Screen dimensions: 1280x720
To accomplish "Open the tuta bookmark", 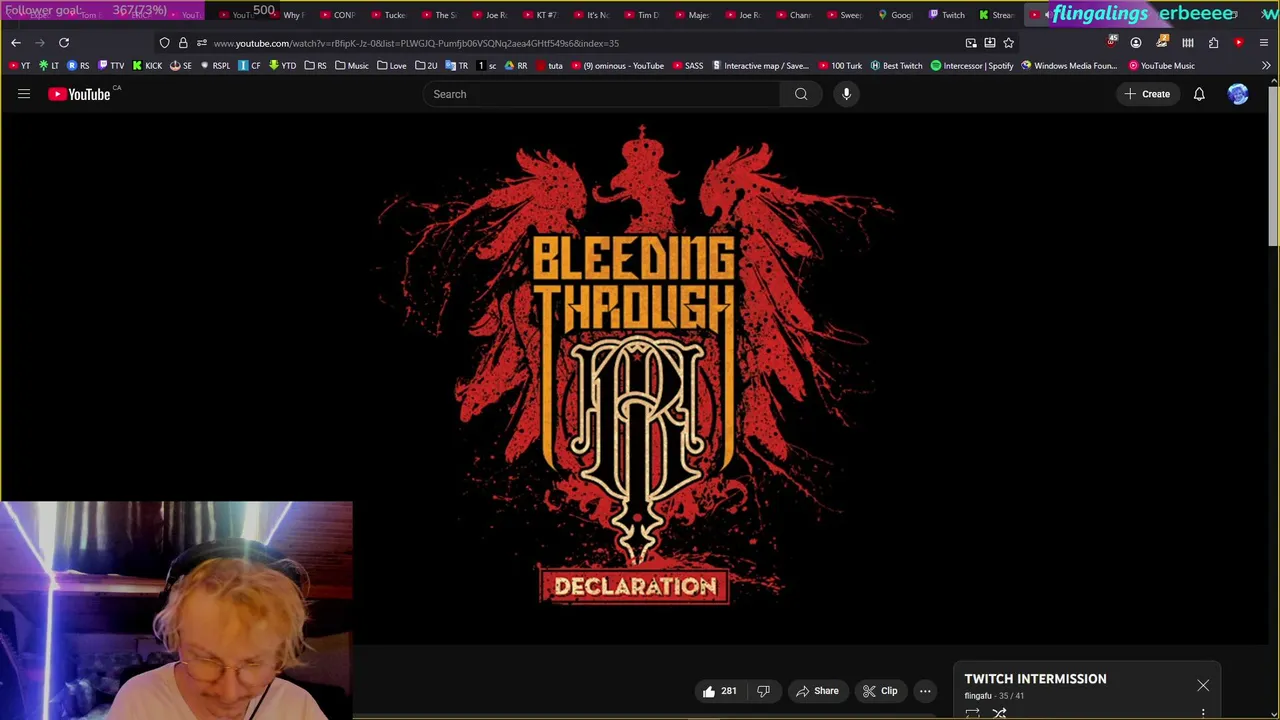I will [x=549, y=66].
